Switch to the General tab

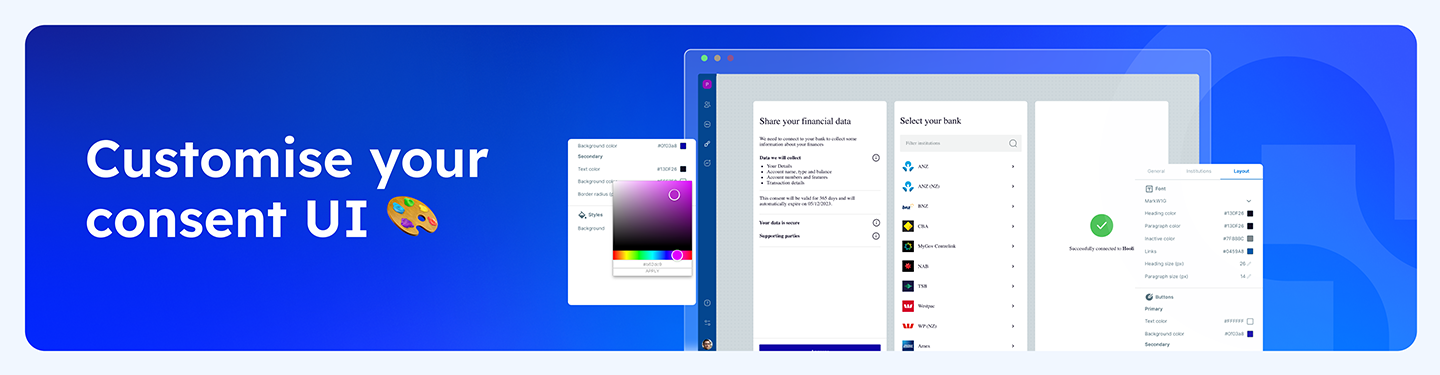point(1155,172)
